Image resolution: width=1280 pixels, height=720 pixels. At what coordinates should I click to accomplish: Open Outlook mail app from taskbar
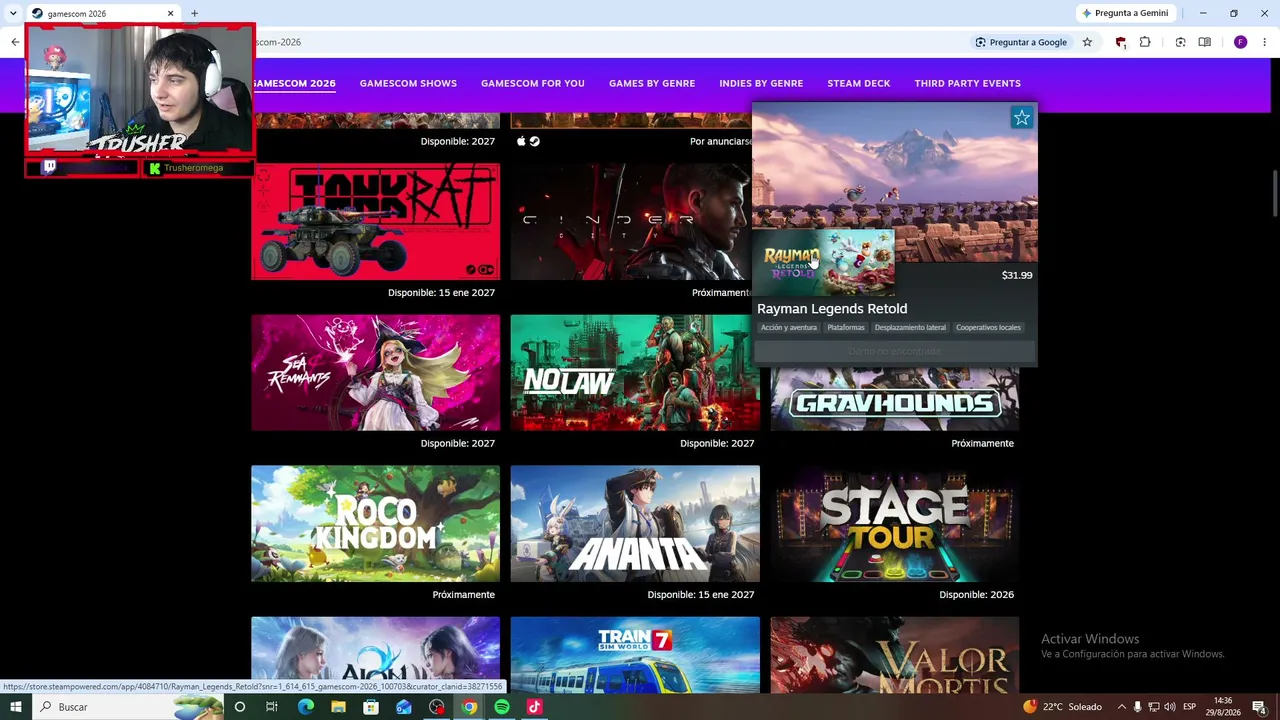pyautogui.click(x=404, y=707)
